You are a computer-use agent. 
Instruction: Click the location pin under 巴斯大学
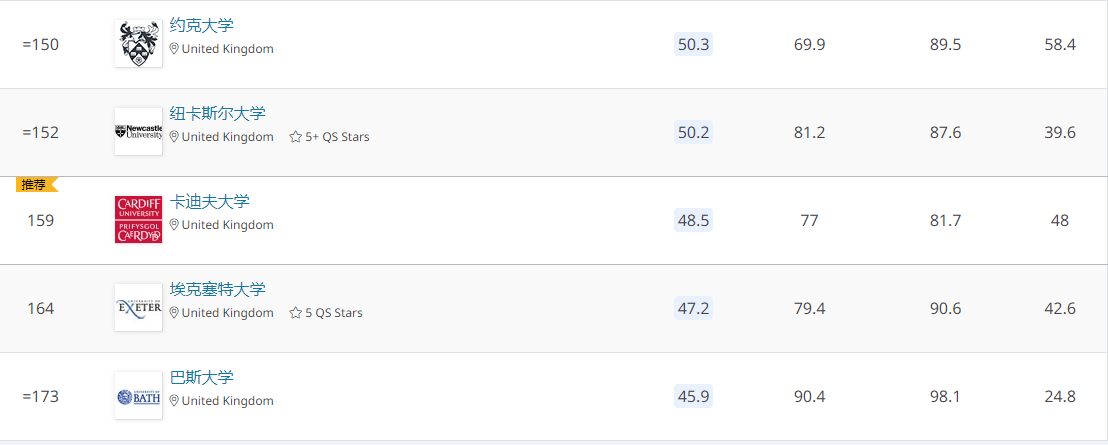(174, 401)
